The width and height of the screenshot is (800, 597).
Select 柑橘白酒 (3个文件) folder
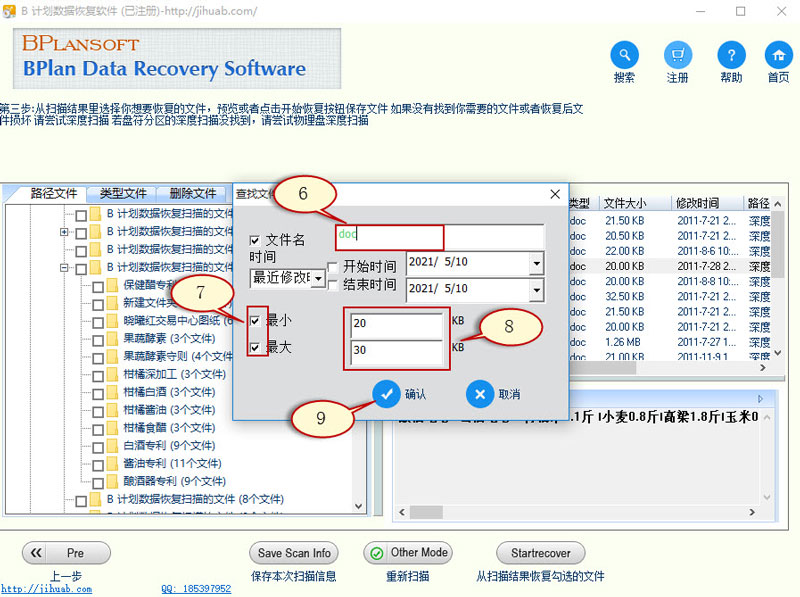[169, 392]
